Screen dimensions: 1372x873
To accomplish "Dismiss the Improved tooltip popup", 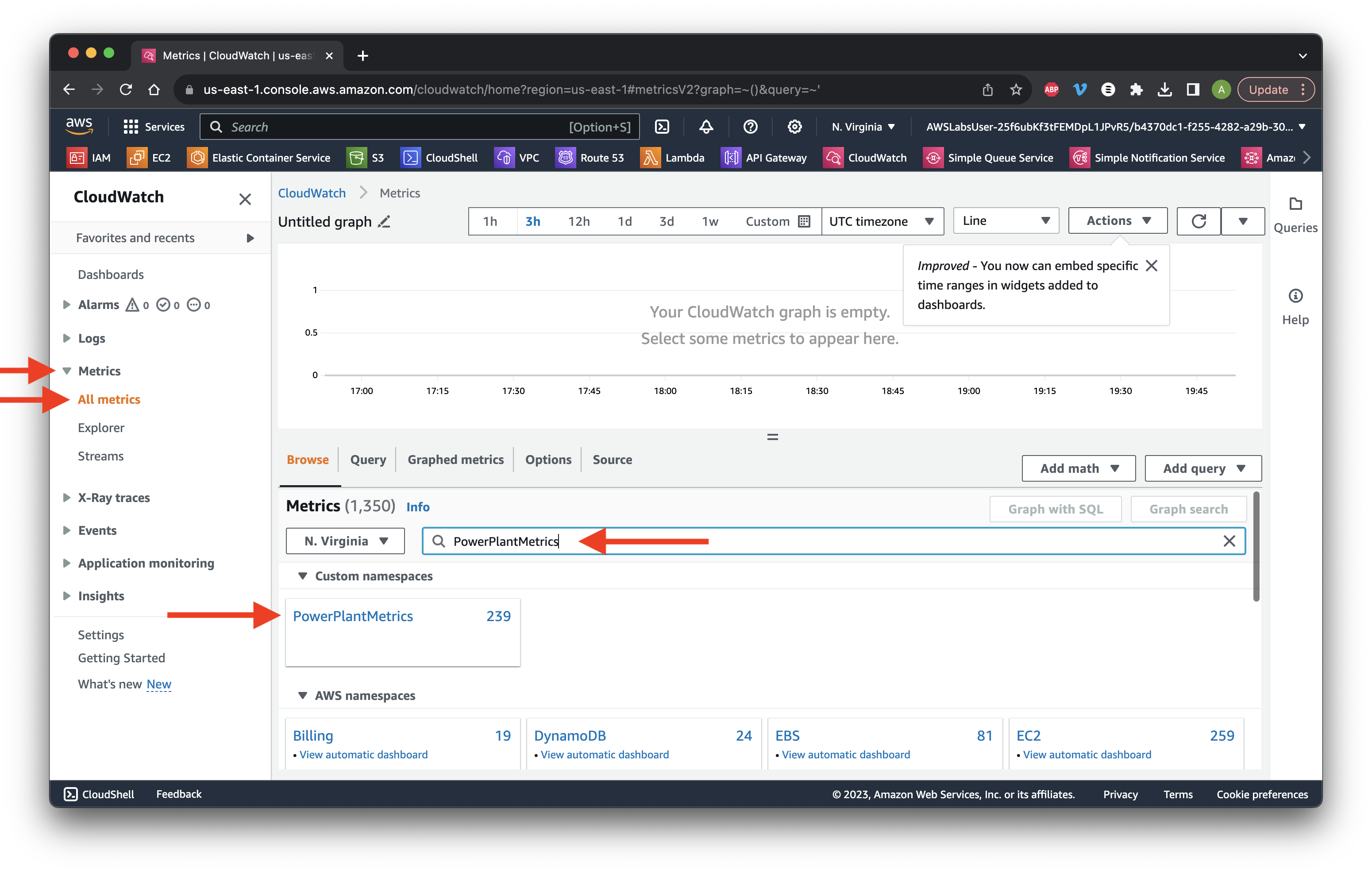I will 1152,266.
